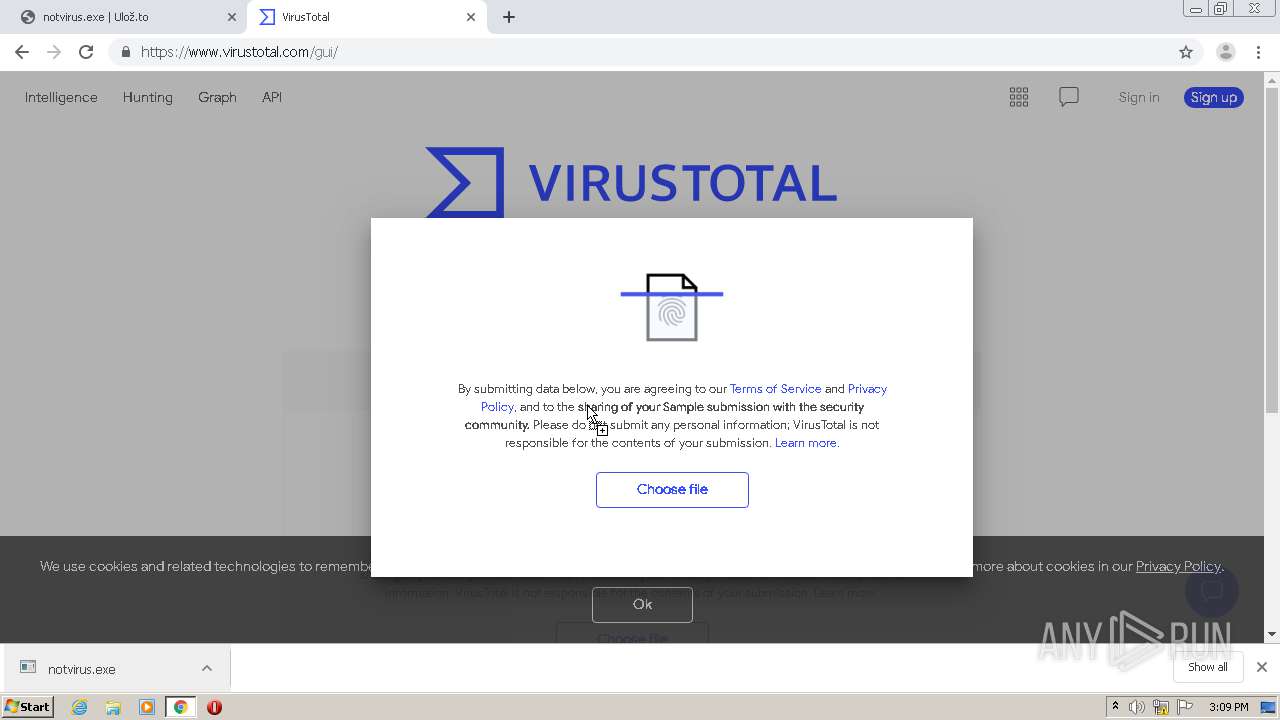This screenshot has height=720, width=1280.
Task: Click the 3:09 PM clock
Action: 1228,707
